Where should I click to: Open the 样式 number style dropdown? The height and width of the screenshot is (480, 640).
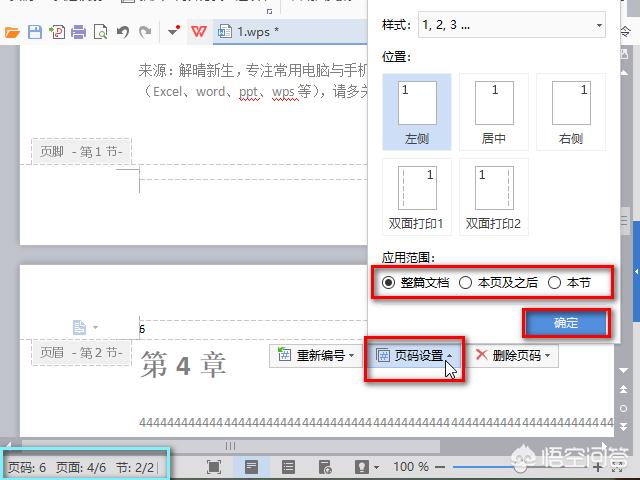tap(511, 25)
